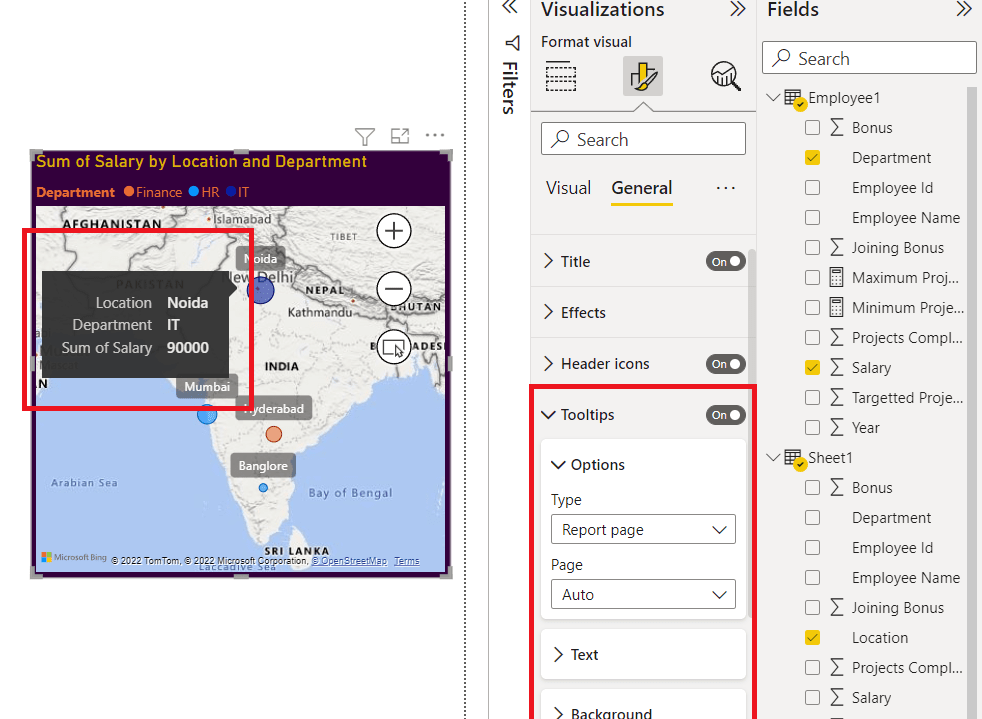Click sigma icon next to Employee1 Bonus

pos(836,128)
